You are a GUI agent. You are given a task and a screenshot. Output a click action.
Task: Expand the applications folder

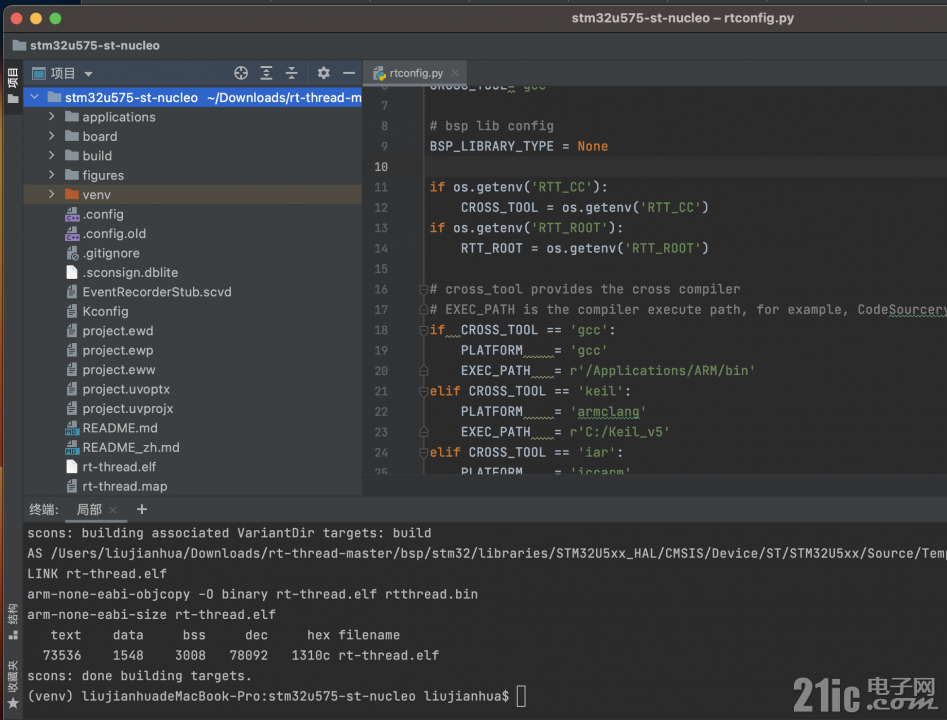51,117
